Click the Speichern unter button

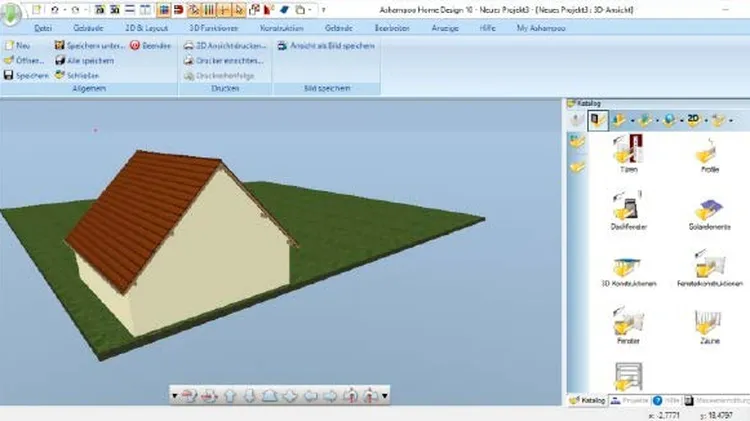click(x=89, y=46)
